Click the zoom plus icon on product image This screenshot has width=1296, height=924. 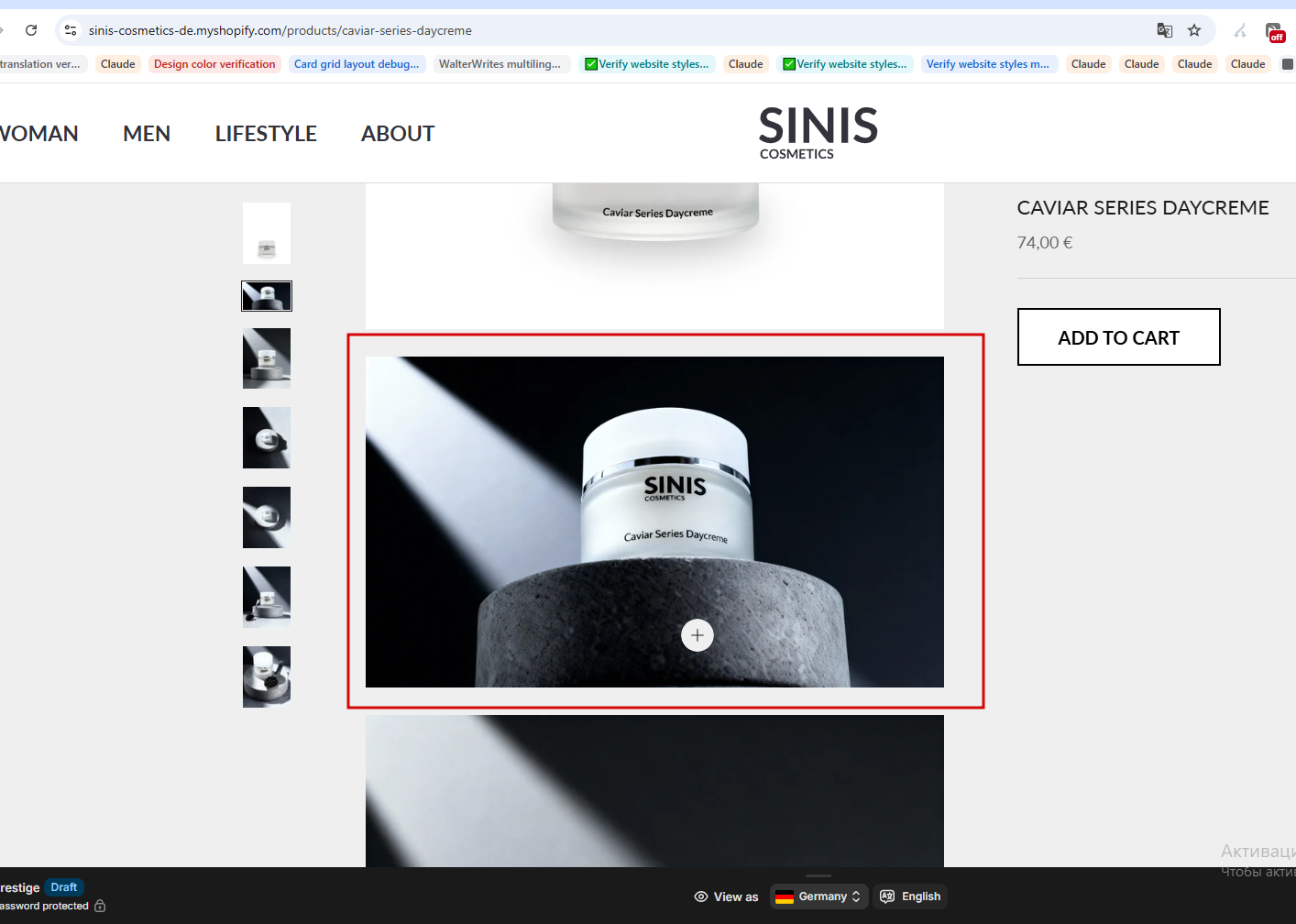point(697,635)
